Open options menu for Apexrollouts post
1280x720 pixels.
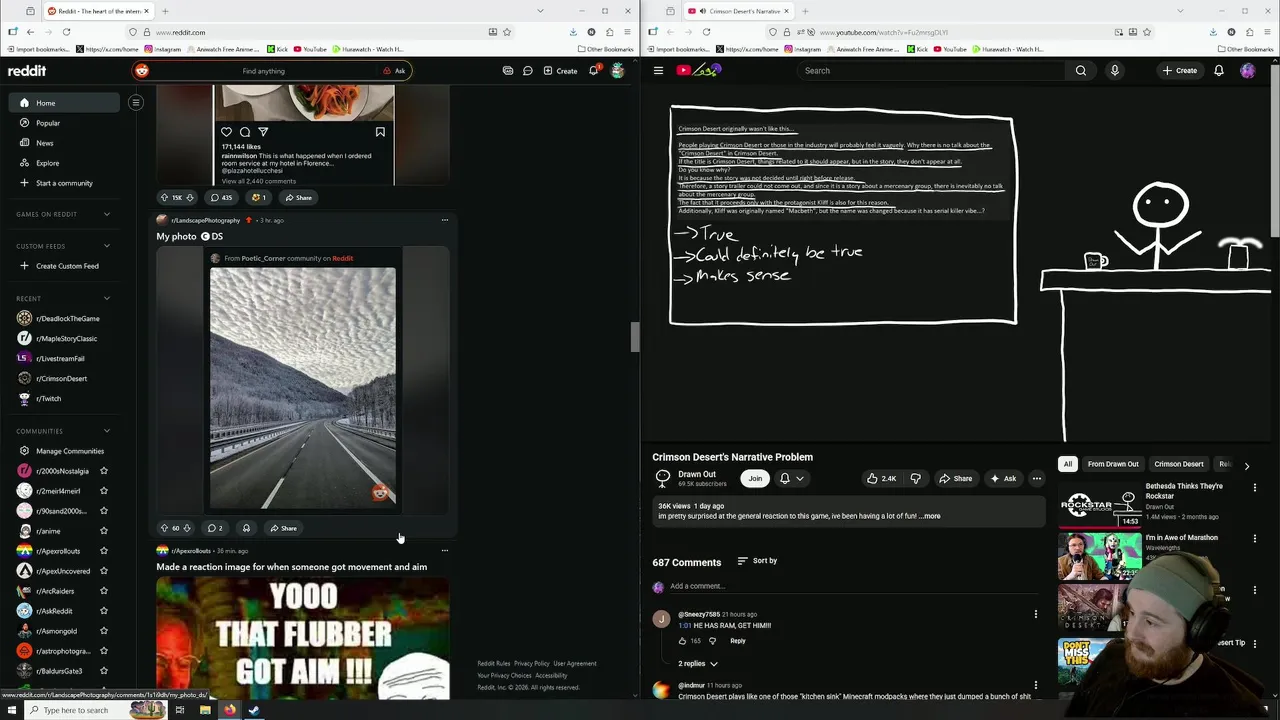(445, 550)
